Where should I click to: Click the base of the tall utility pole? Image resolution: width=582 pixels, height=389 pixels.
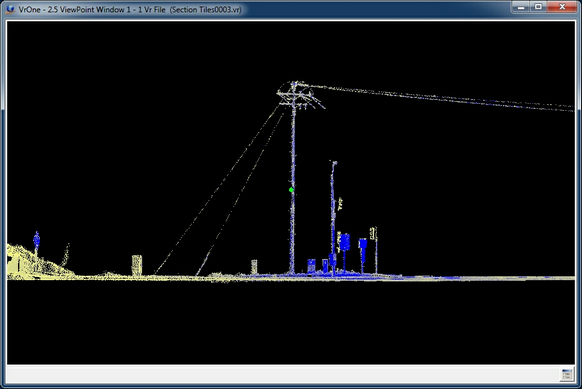click(x=292, y=272)
